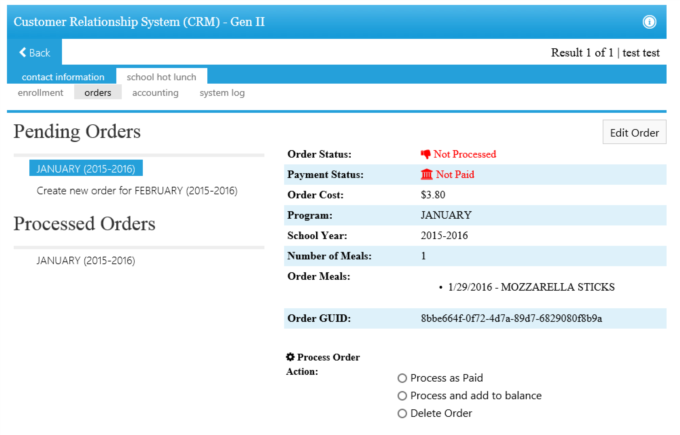This screenshot has width=680, height=435.
Task: Go back using the Back button
Action: click(35, 52)
